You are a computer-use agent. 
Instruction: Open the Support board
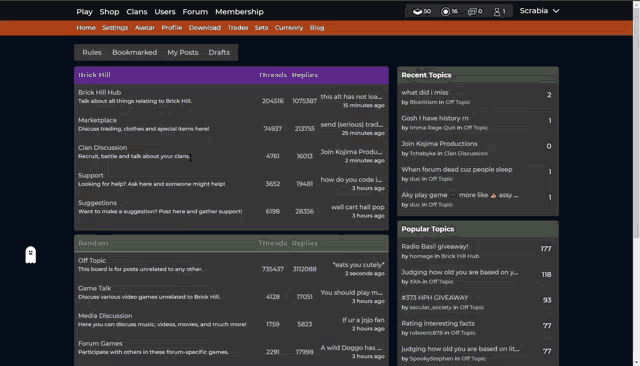pos(91,175)
